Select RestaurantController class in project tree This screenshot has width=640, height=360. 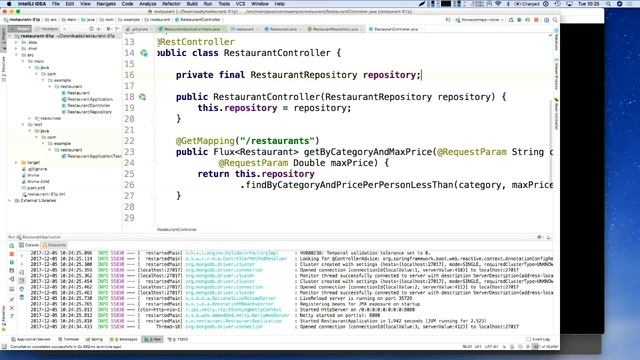pos(86,105)
